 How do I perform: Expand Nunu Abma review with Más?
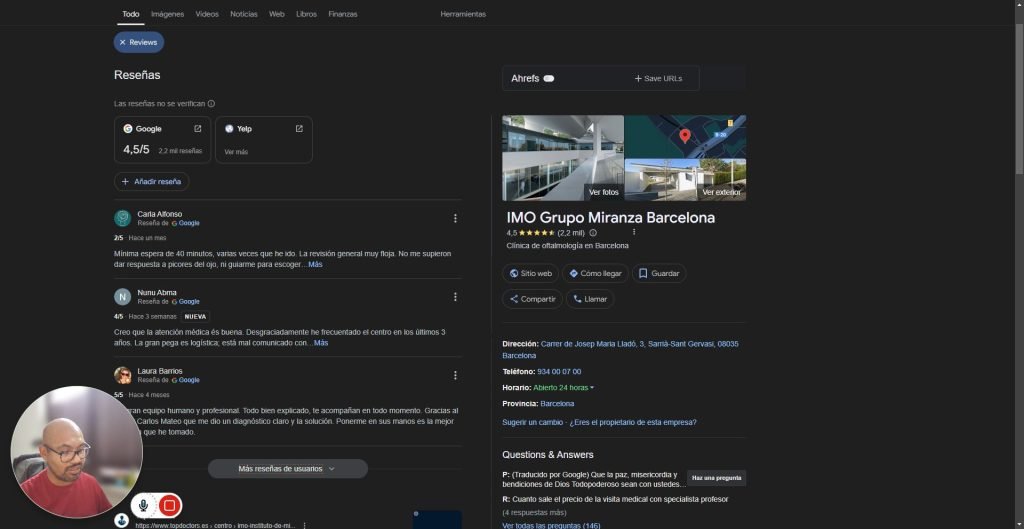click(x=321, y=343)
